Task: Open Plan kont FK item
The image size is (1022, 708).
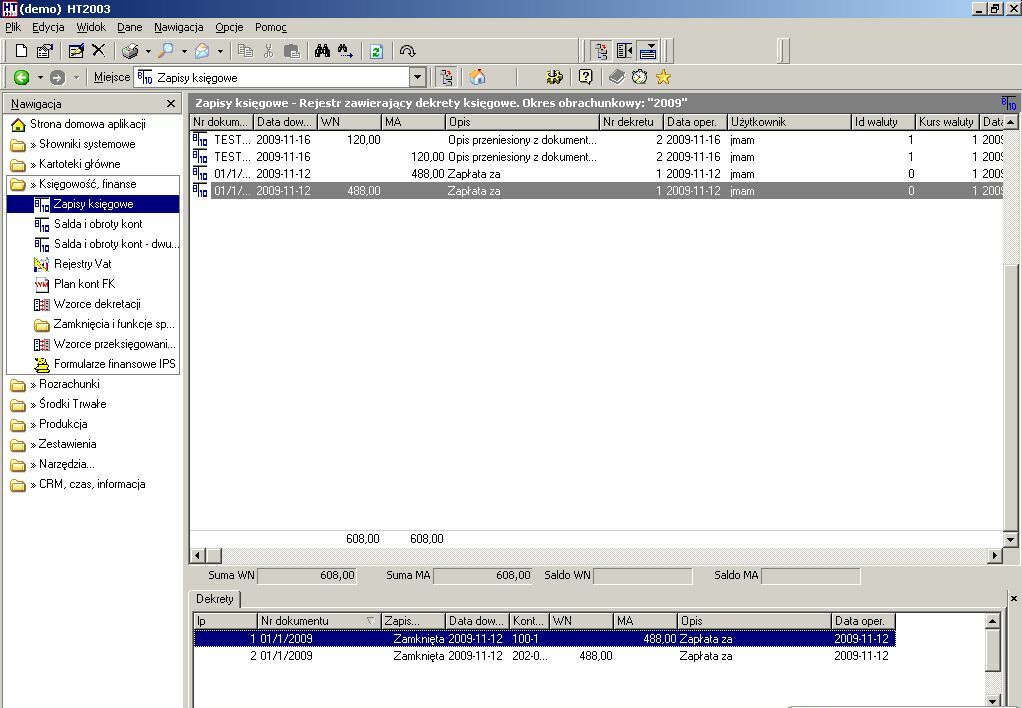Action: (x=84, y=284)
